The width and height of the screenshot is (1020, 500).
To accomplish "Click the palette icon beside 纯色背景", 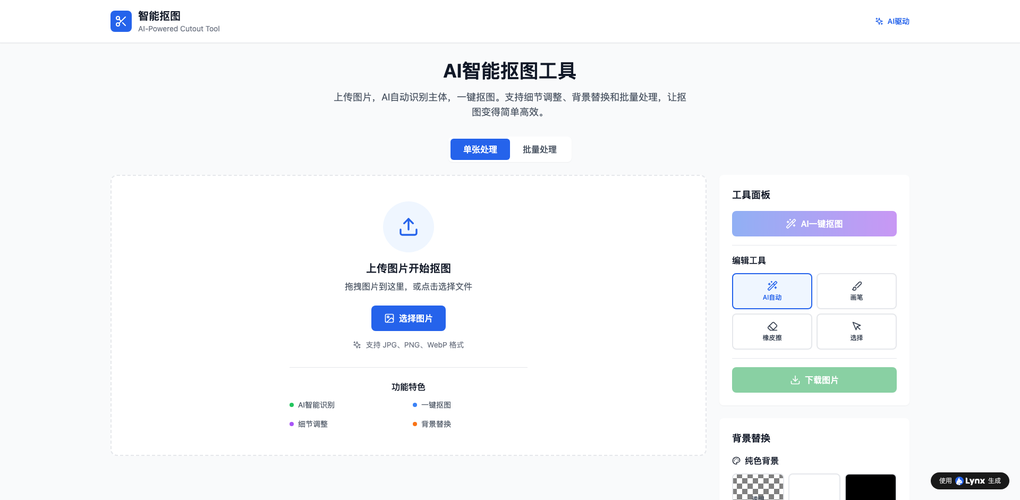I will click(736, 461).
